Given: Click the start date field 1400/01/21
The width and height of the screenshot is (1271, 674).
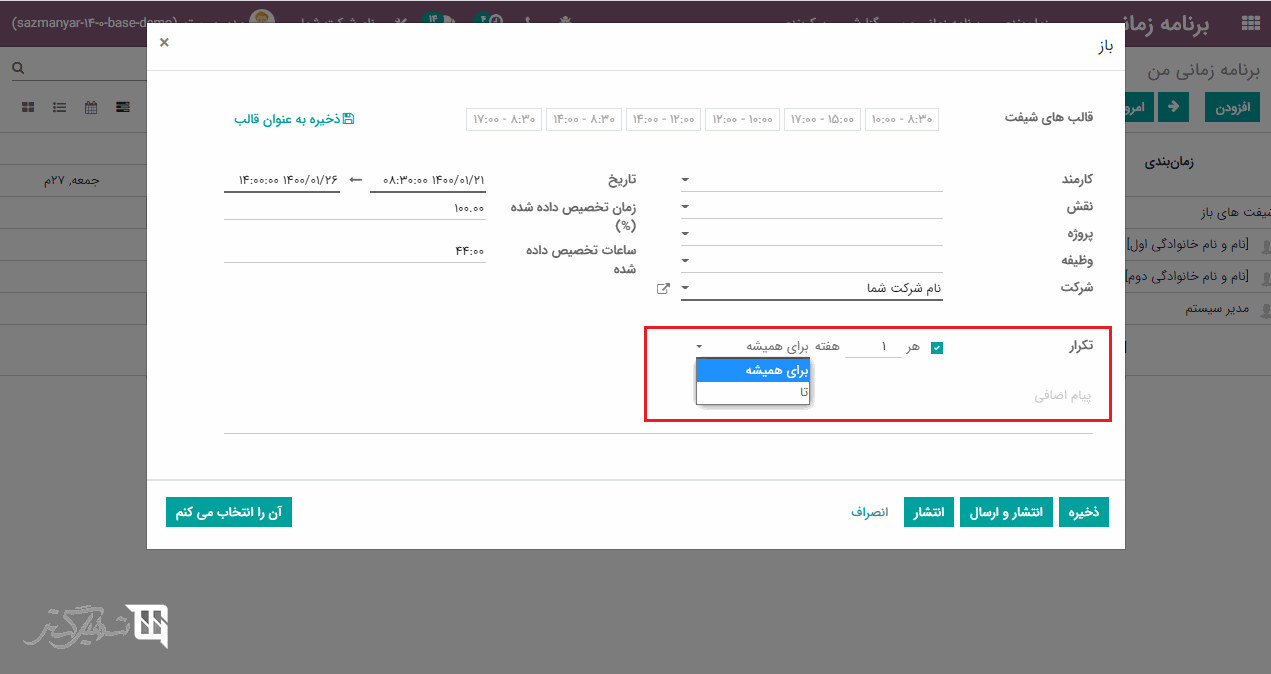Looking at the screenshot, I should click(x=428, y=180).
